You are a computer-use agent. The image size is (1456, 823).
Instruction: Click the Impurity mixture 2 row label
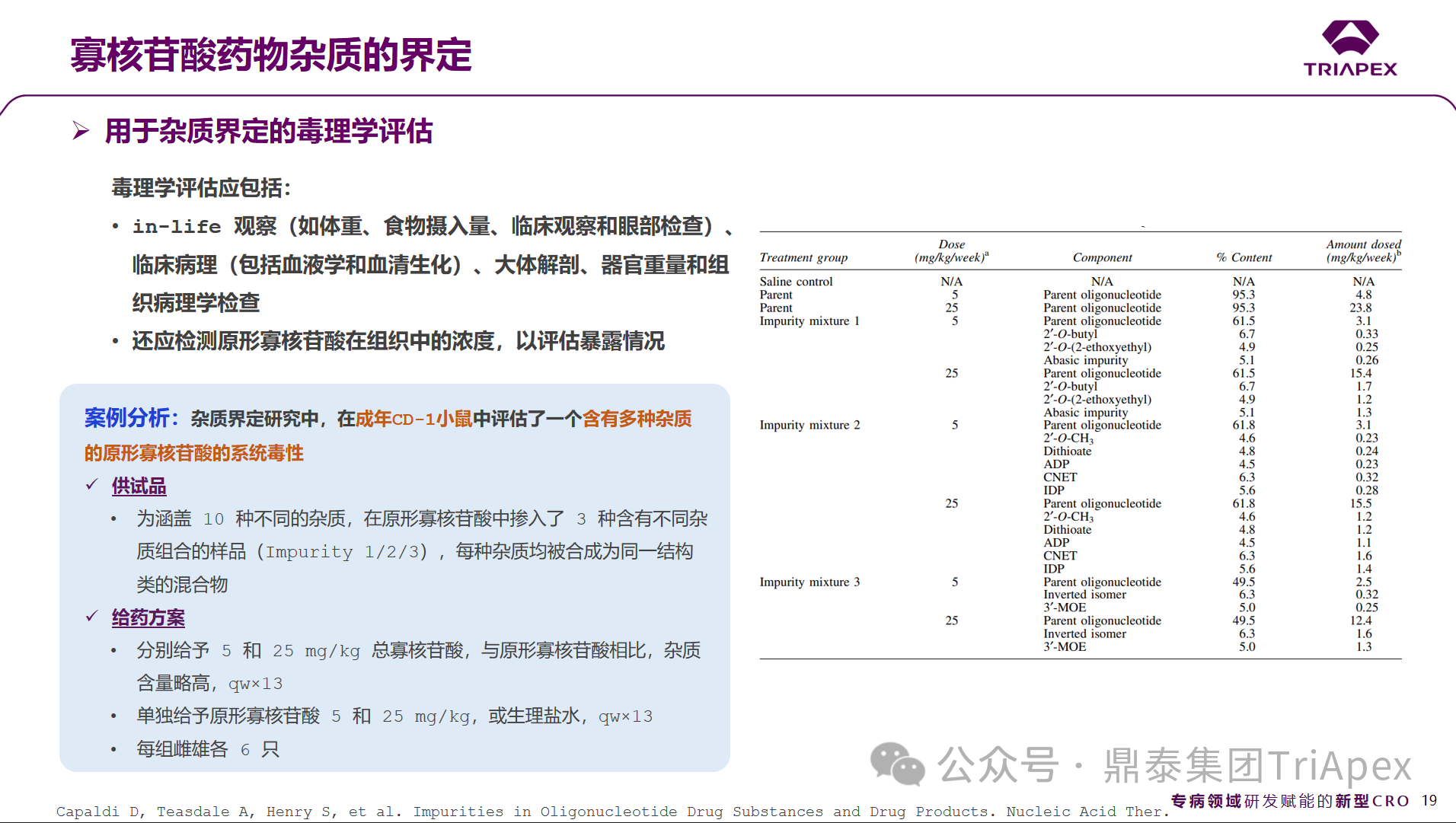pyautogui.click(x=809, y=425)
